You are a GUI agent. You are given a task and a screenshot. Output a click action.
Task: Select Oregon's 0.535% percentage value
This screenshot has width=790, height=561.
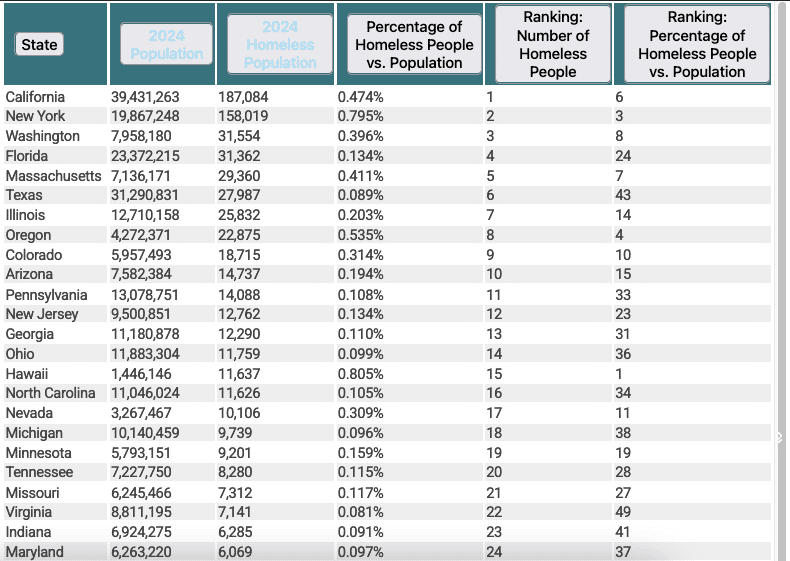pos(361,235)
